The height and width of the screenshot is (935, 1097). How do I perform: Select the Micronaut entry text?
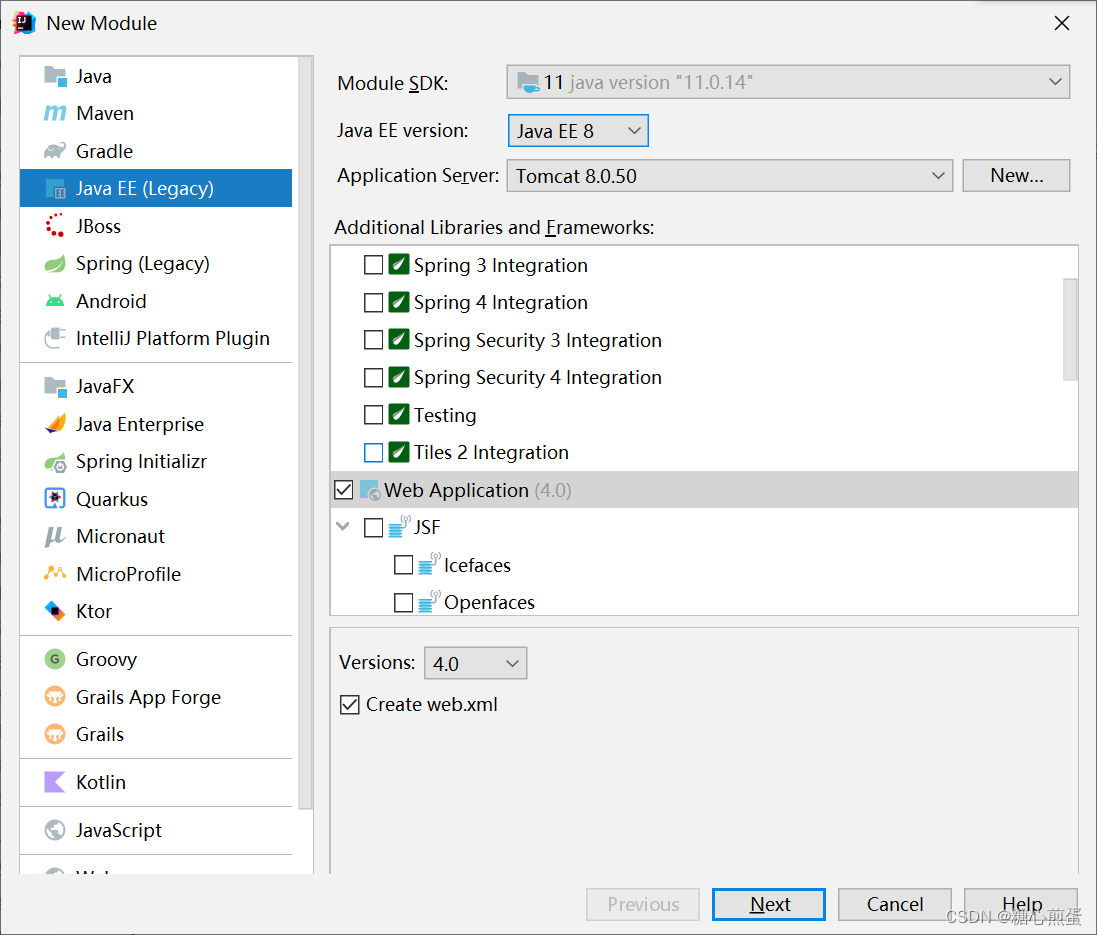(120, 536)
